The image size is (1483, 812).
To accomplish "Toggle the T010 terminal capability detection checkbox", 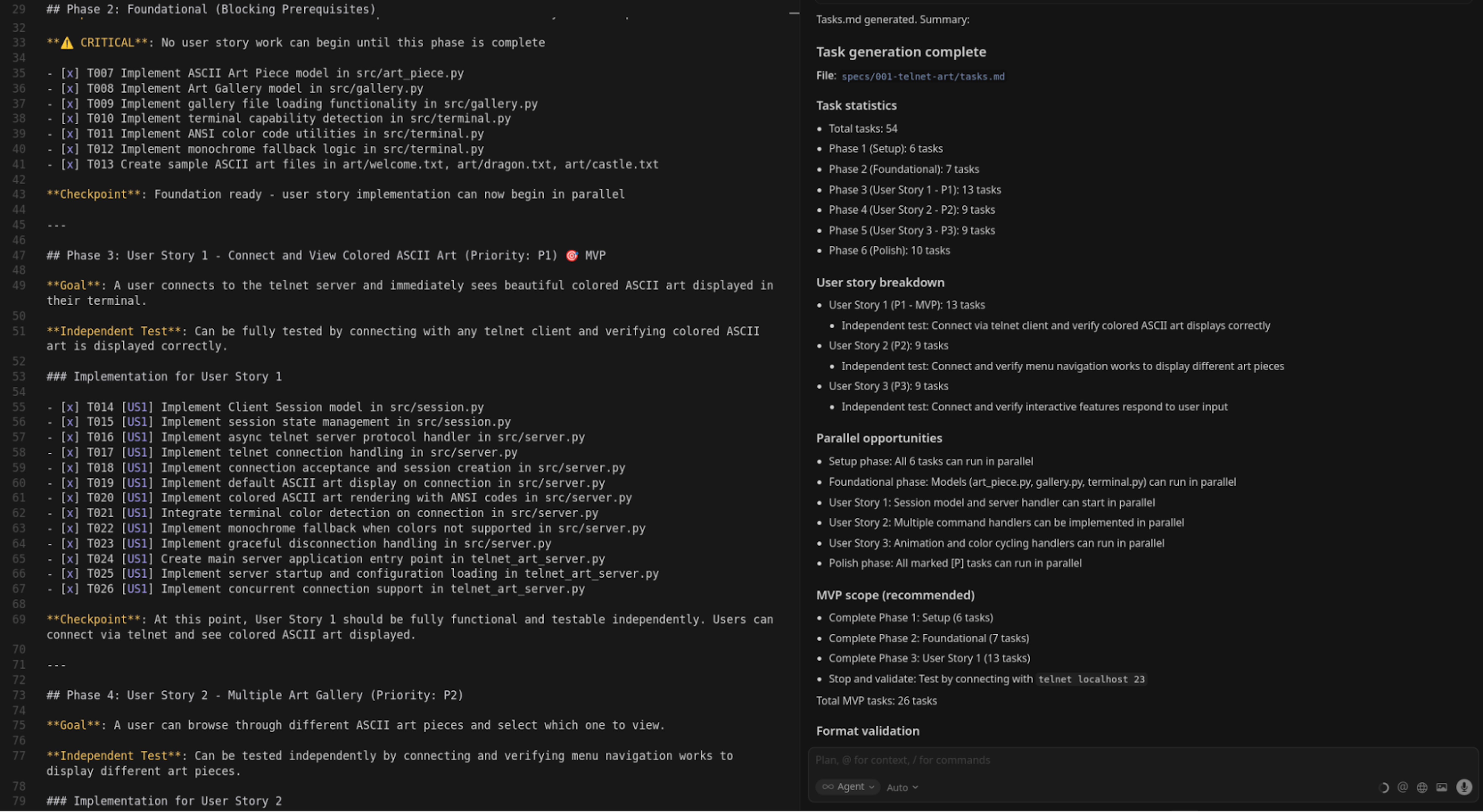I will point(70,119).
